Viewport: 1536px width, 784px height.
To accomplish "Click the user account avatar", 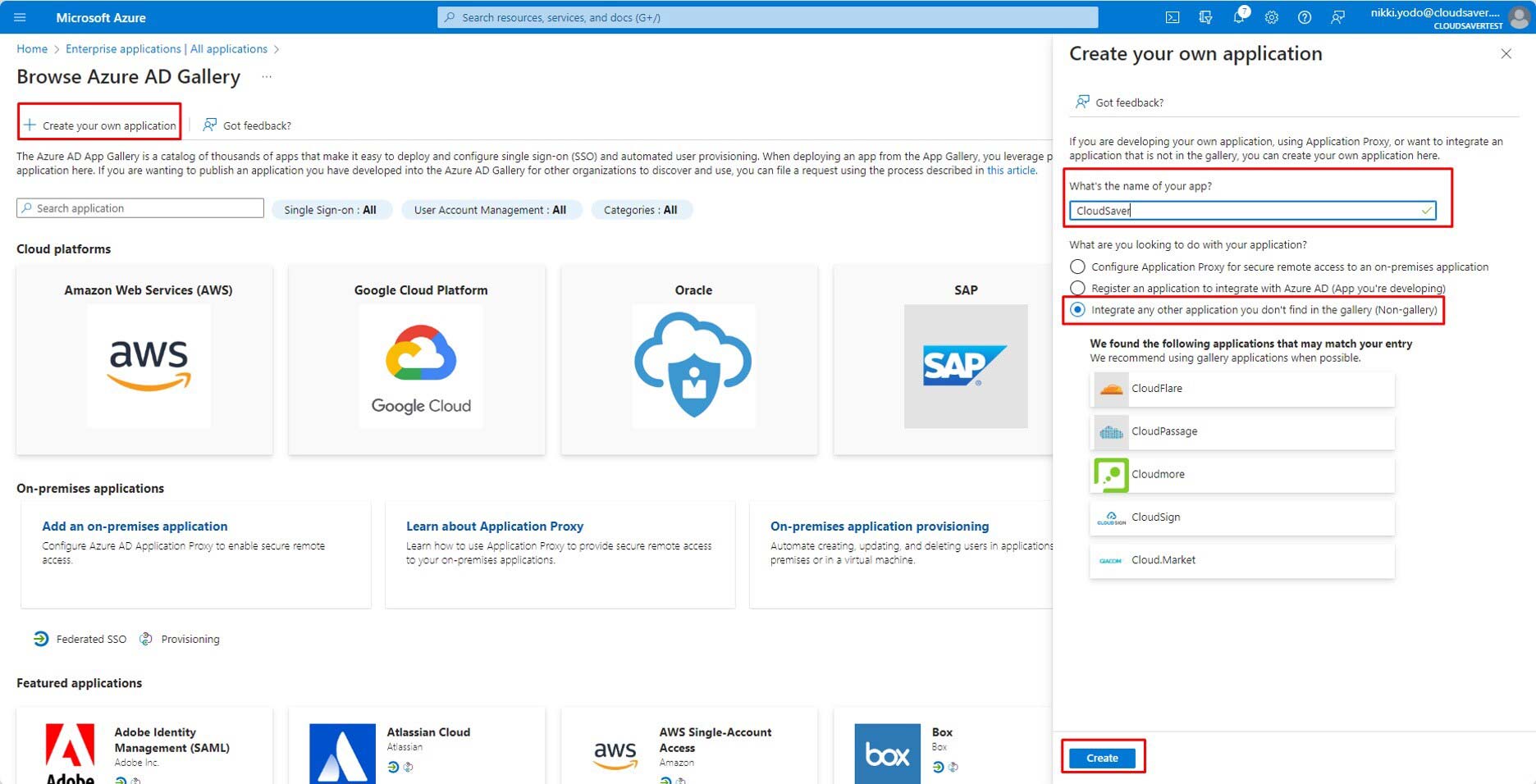I will click(x=1519, y=17).
